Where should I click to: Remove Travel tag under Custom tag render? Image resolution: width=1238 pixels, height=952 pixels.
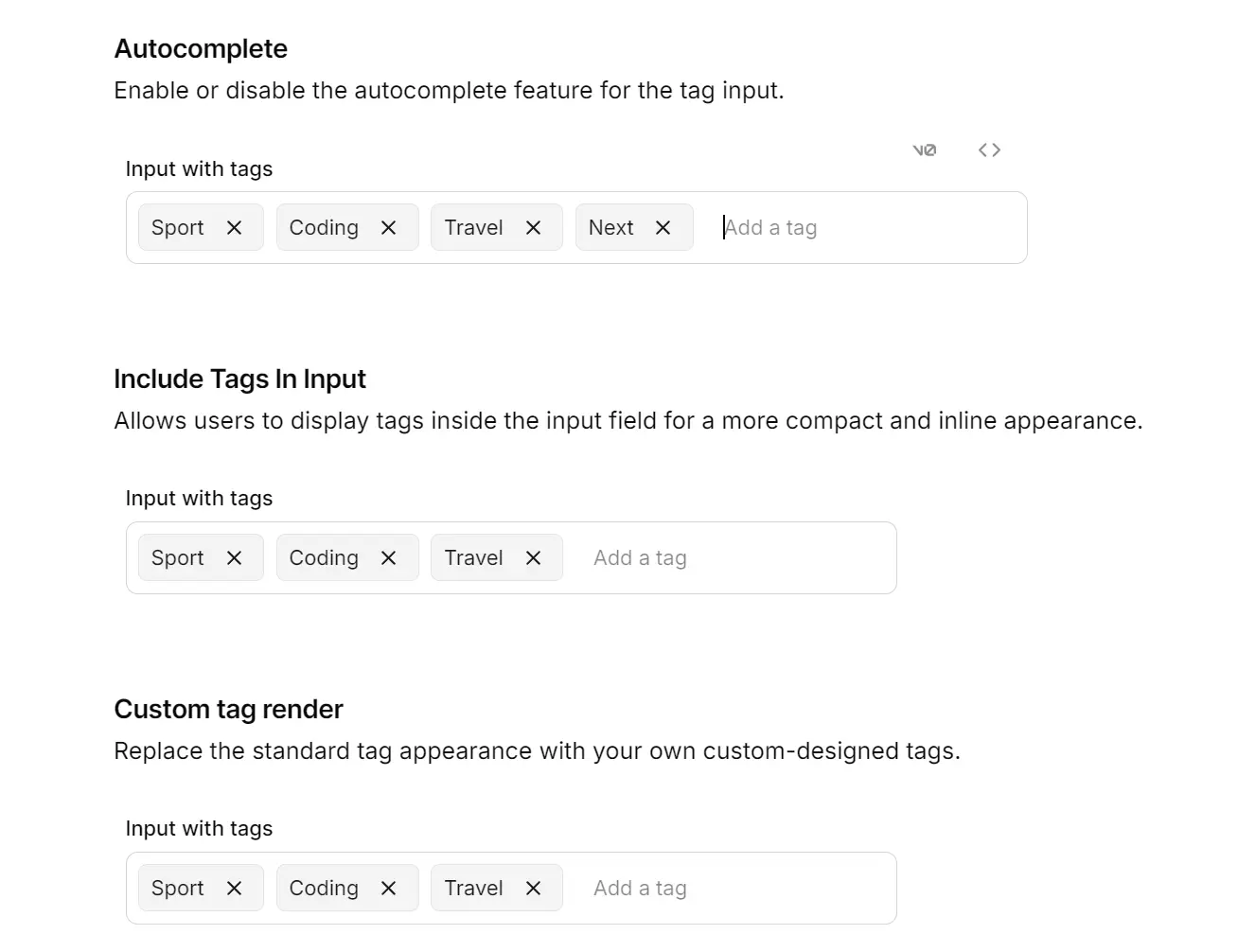click(533, 888)
